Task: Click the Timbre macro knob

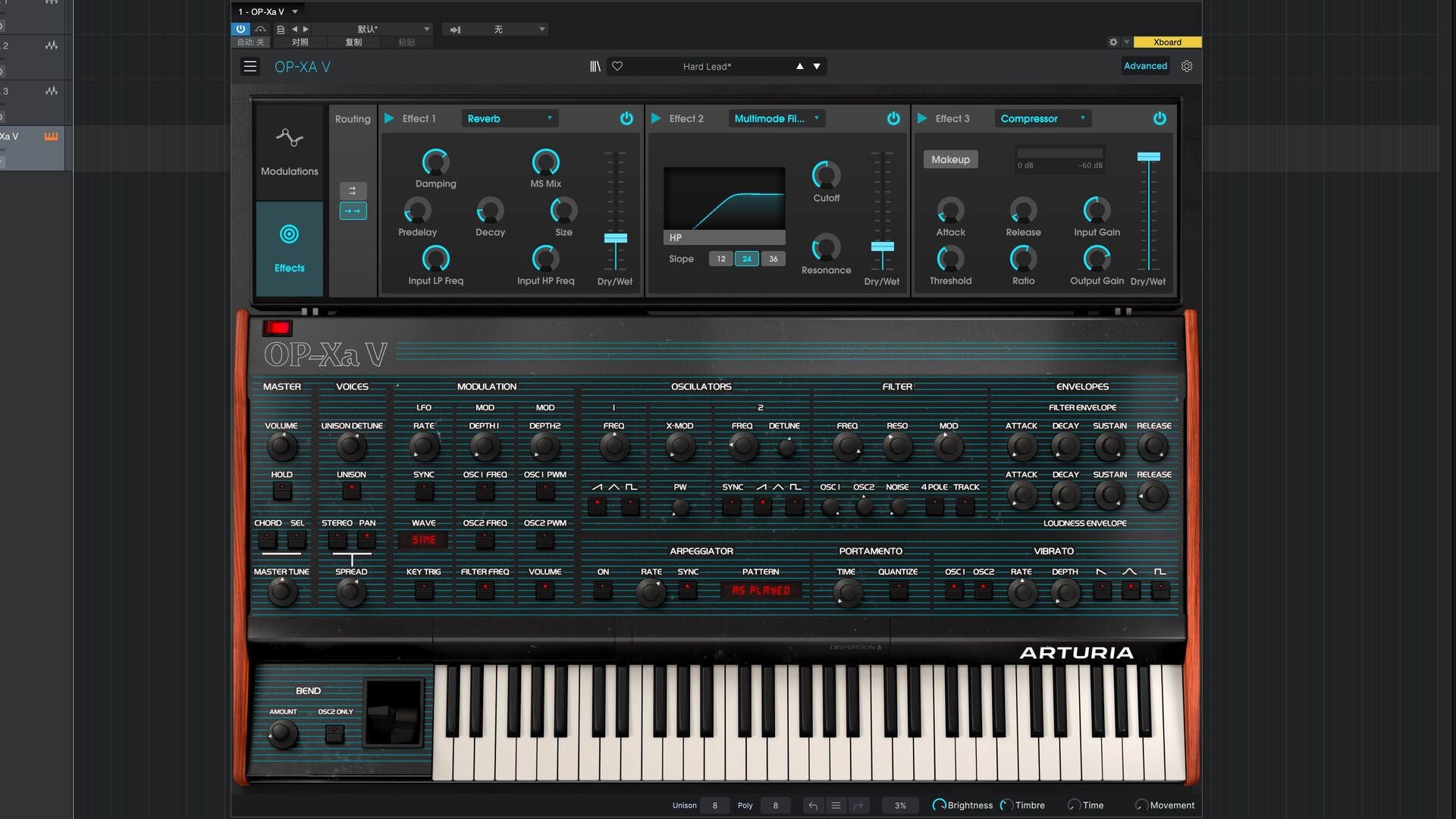Action: [x=1006, y=805]
